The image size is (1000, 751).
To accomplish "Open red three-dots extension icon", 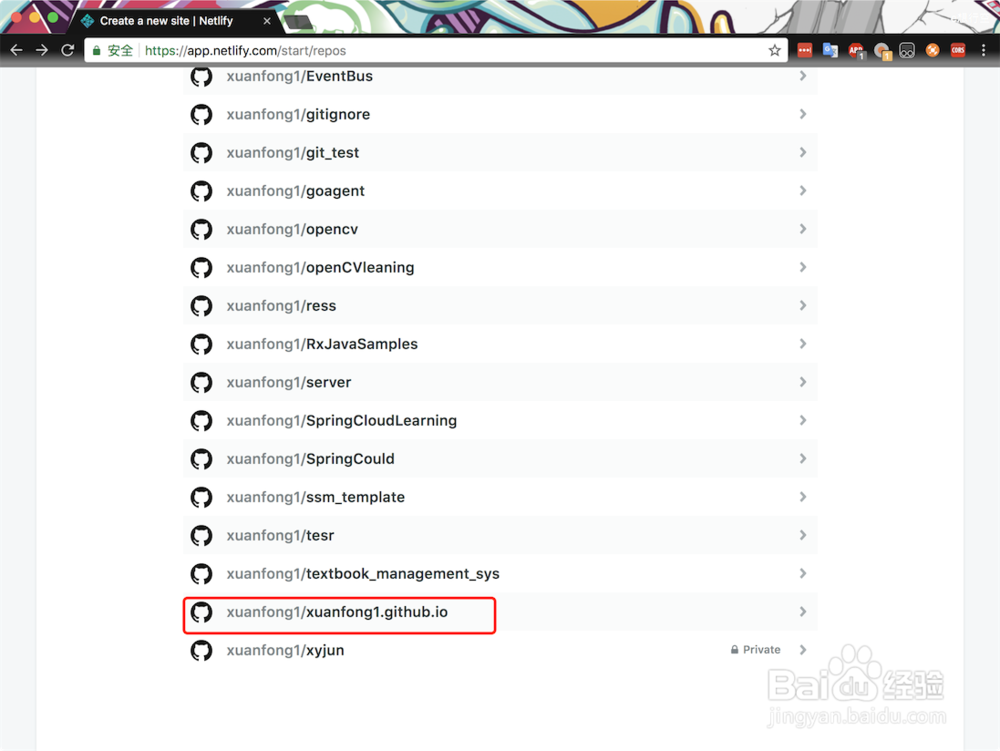I will pyautogui.click(x=805, y=50).
